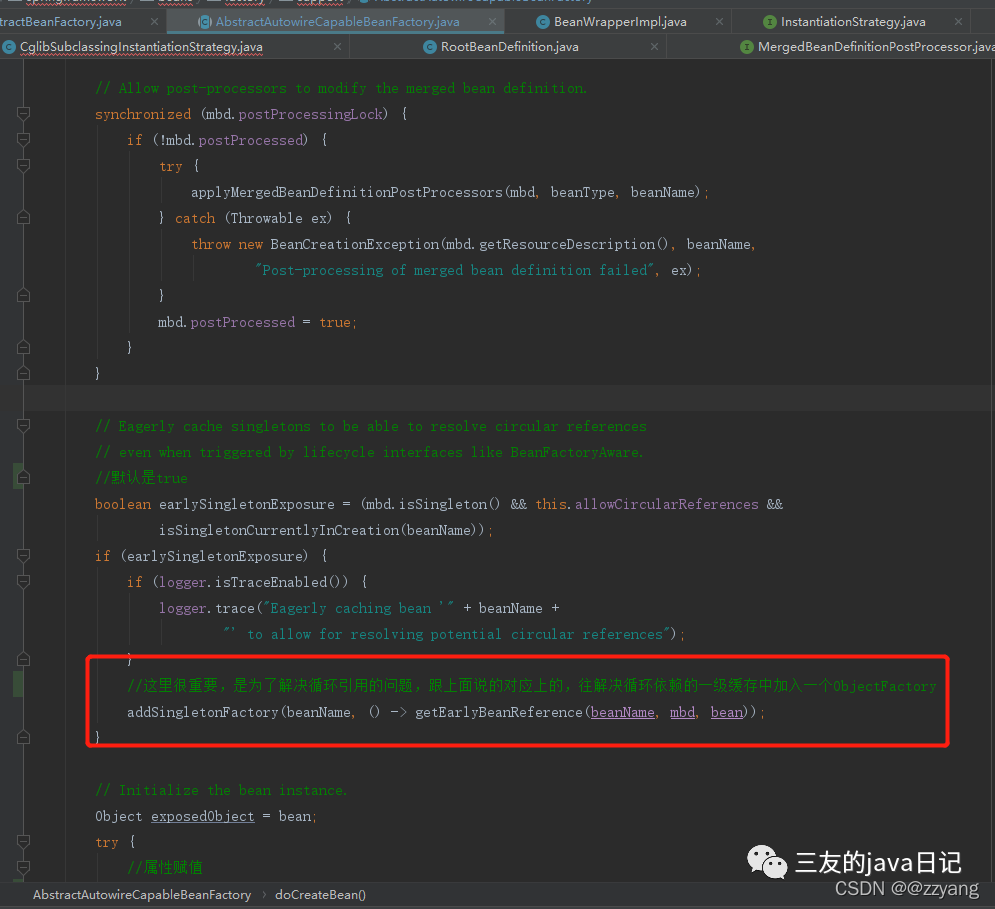The height and width of the screenshot is (909, 995).
Task: Collapse the try block fold marker below postProcessed
Action: coord(23,166)
